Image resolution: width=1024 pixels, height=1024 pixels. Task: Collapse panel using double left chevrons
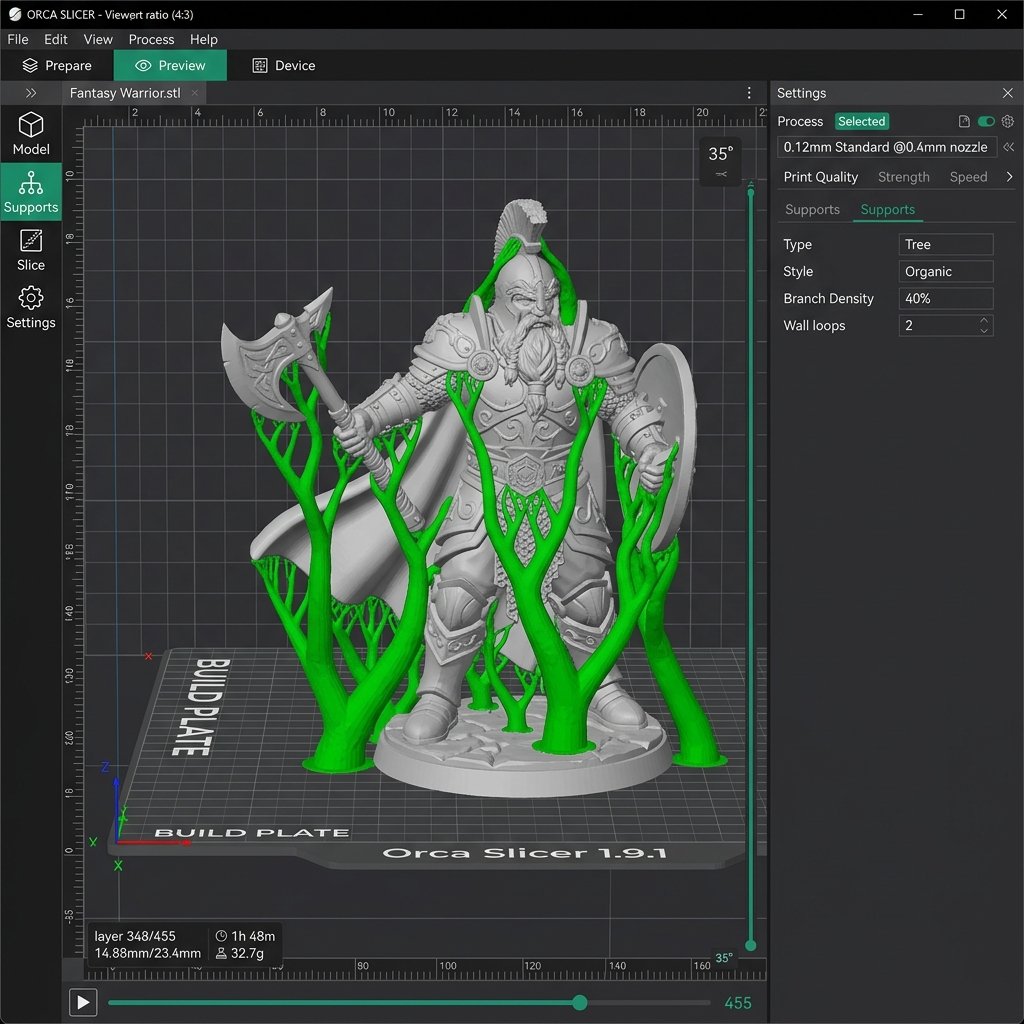pos(1008,147)
